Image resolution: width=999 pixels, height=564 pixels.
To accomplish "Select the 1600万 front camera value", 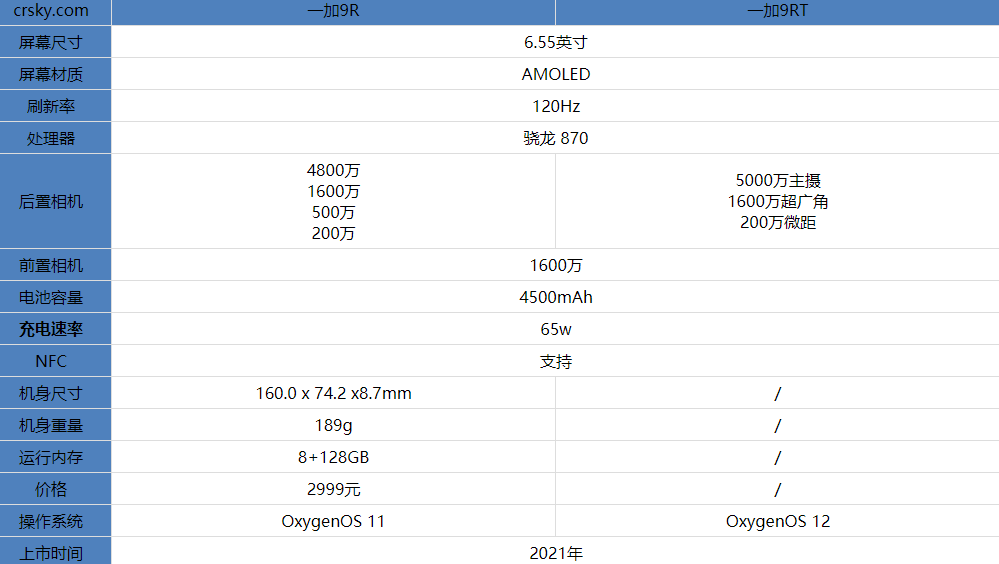I will 556,265.
